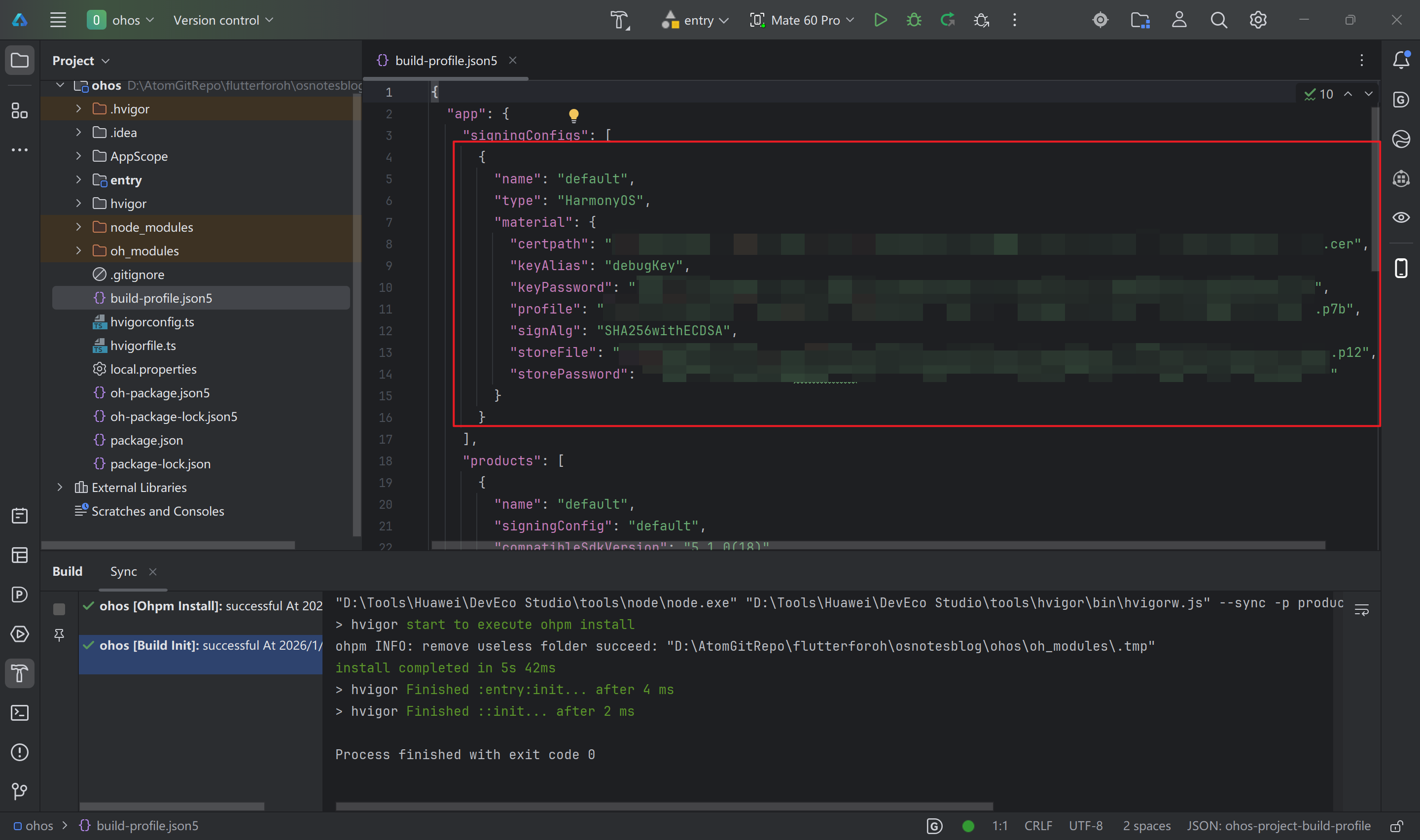
Task: Expand the entry module folder
Action: [x=78, y=180]
